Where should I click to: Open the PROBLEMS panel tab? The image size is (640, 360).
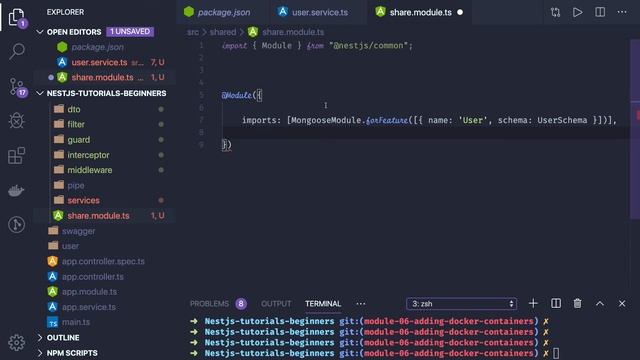click(x=209, y=304)
